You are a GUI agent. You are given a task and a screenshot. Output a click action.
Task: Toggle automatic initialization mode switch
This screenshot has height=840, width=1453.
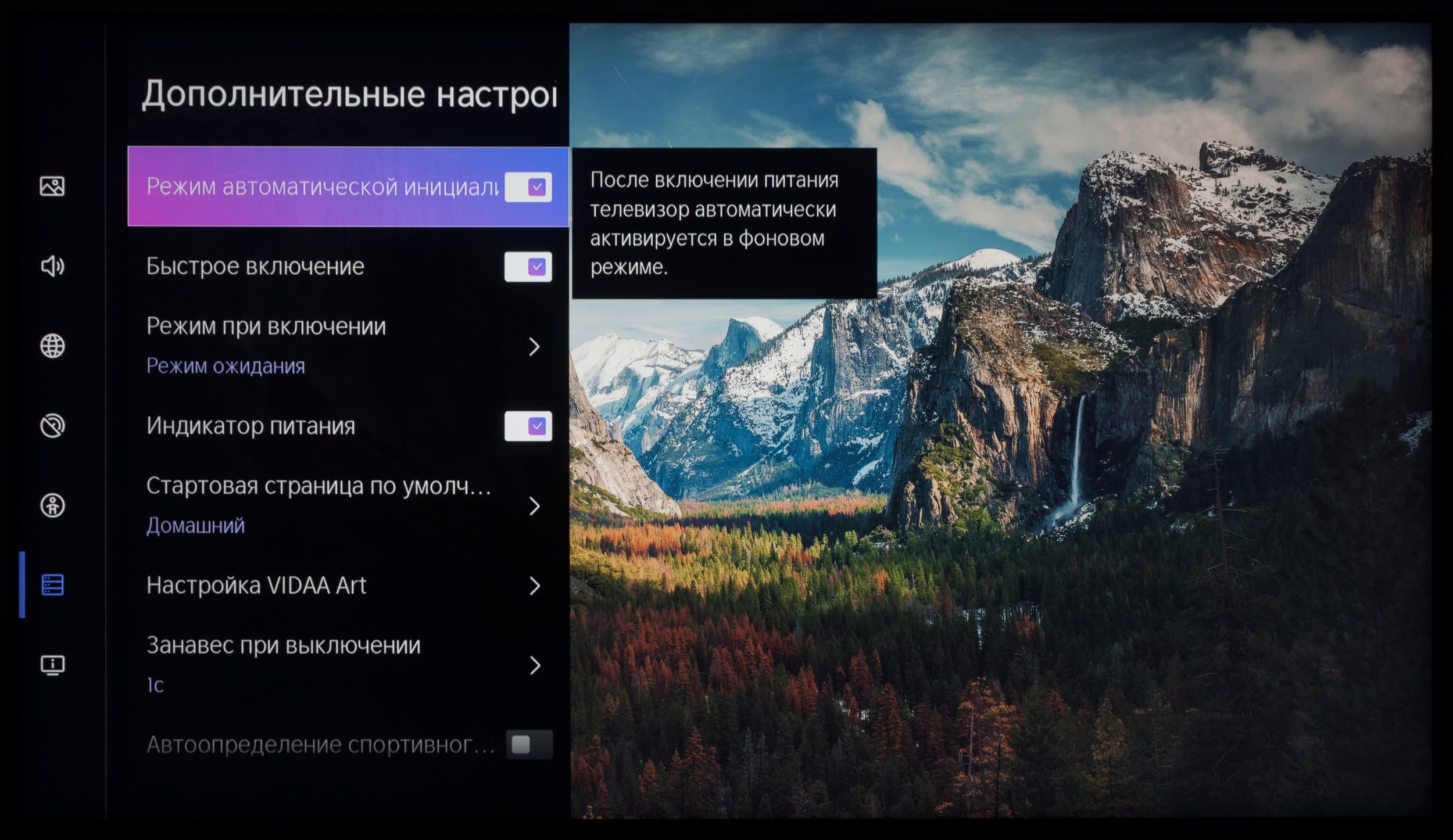click(x=528, y=187)
